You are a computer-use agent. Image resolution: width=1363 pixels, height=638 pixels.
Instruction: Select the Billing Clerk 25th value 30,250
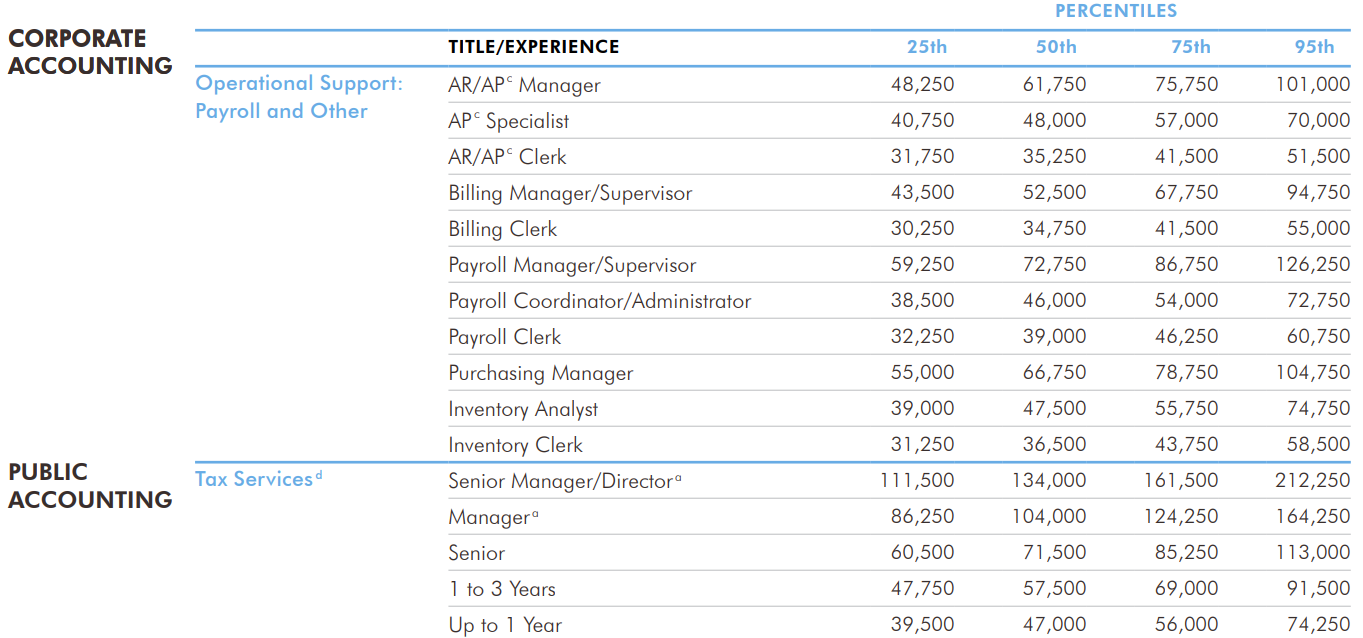[x=922, y=229]
